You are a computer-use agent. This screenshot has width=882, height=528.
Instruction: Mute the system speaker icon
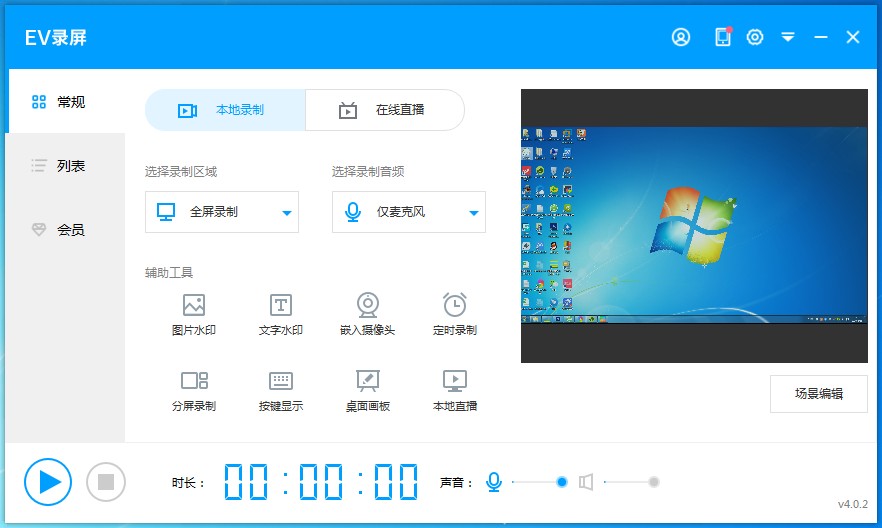(x=586, y=482)
